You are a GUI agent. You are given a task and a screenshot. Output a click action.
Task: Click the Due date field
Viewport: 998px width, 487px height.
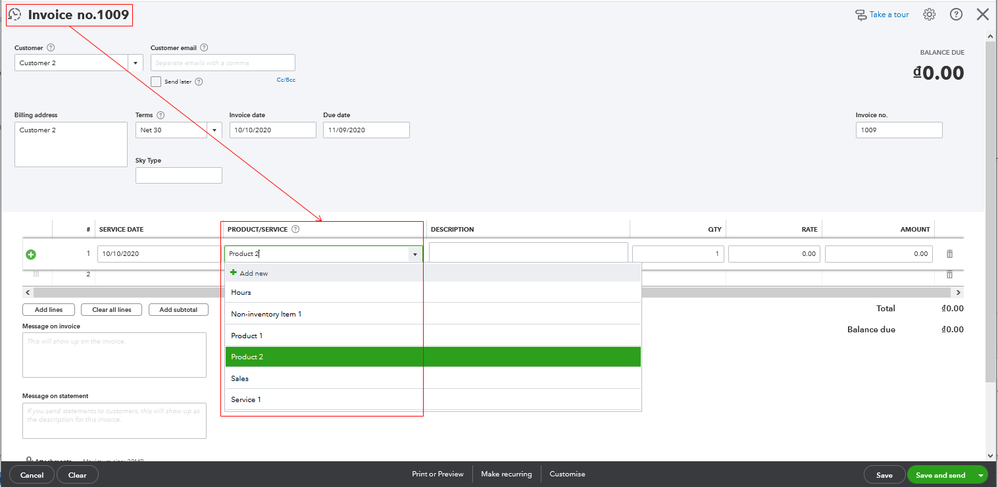coord(366,130)
